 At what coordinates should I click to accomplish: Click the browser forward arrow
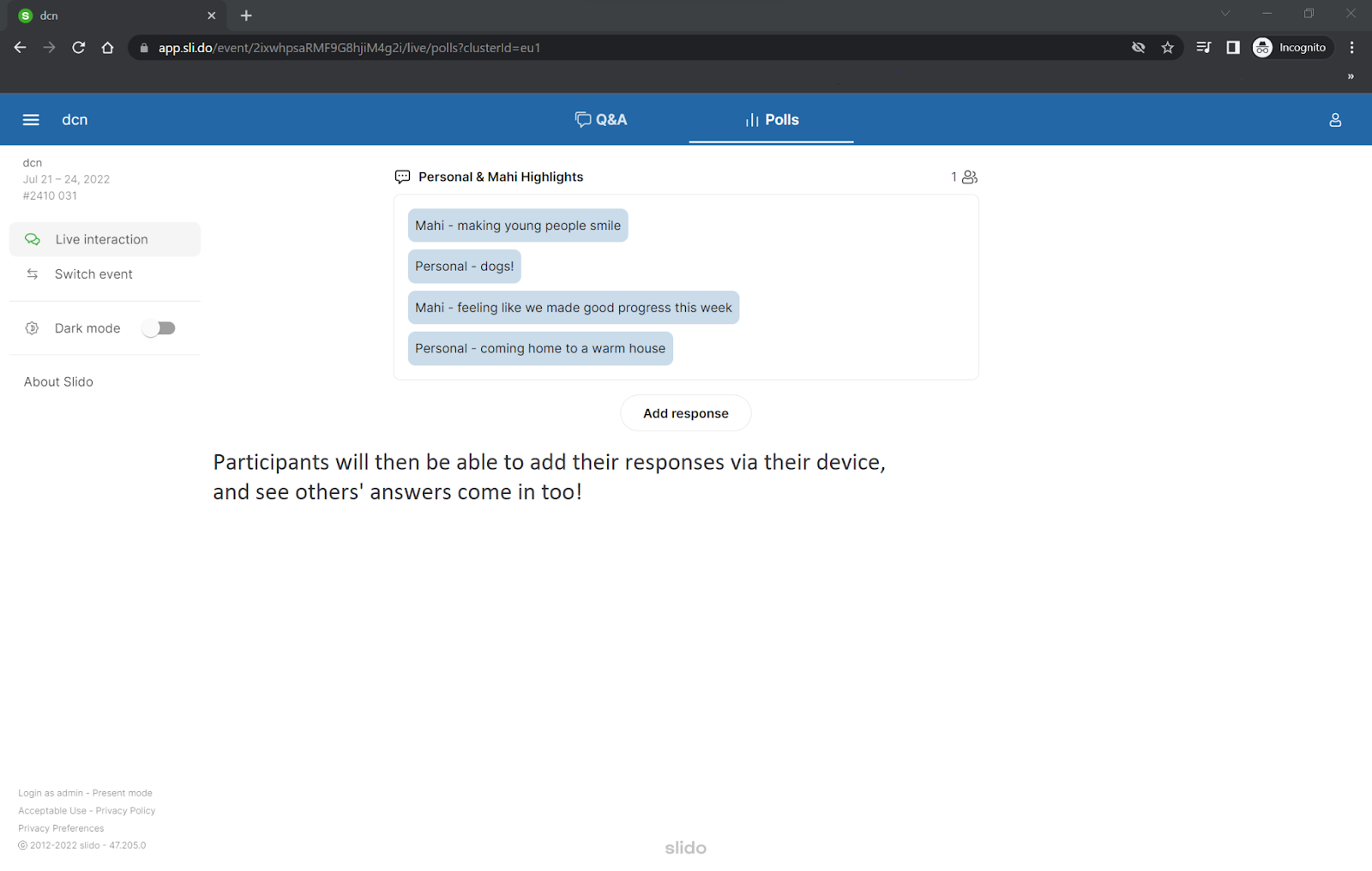[50, 48]
